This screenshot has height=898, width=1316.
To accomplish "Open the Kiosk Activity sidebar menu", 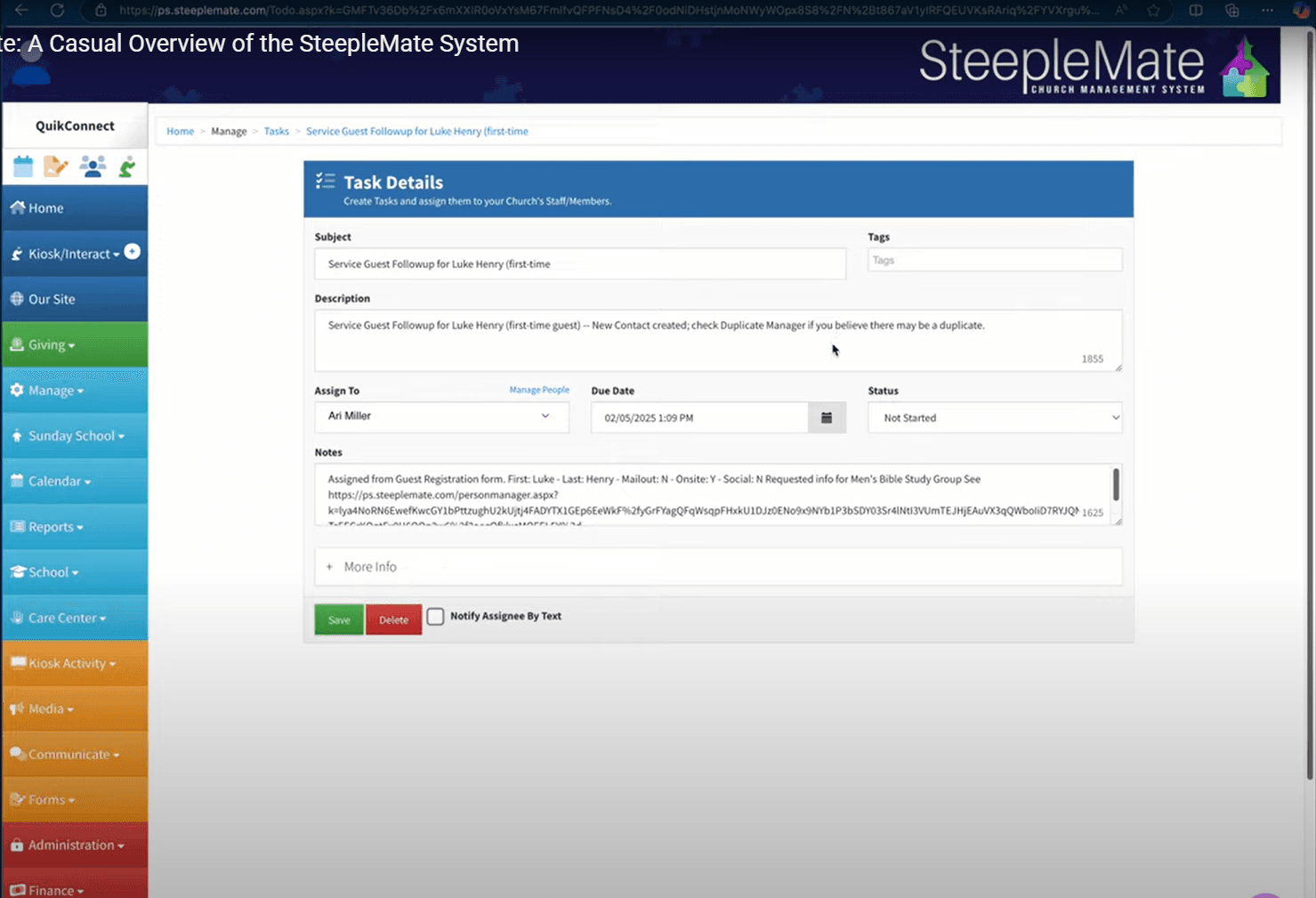I will click(75, 663).
